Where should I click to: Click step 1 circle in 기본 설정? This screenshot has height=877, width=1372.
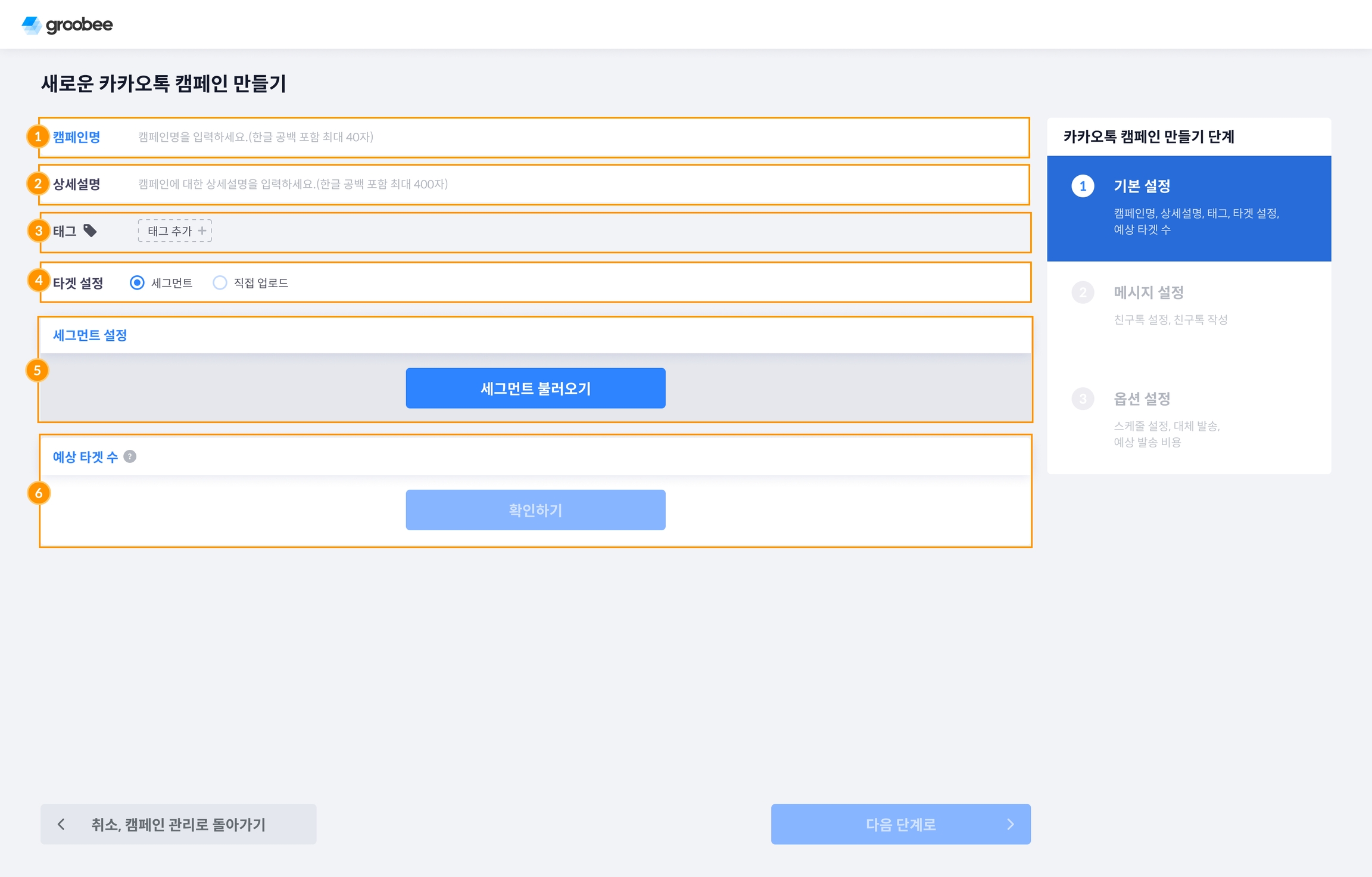click(1083, 186)
